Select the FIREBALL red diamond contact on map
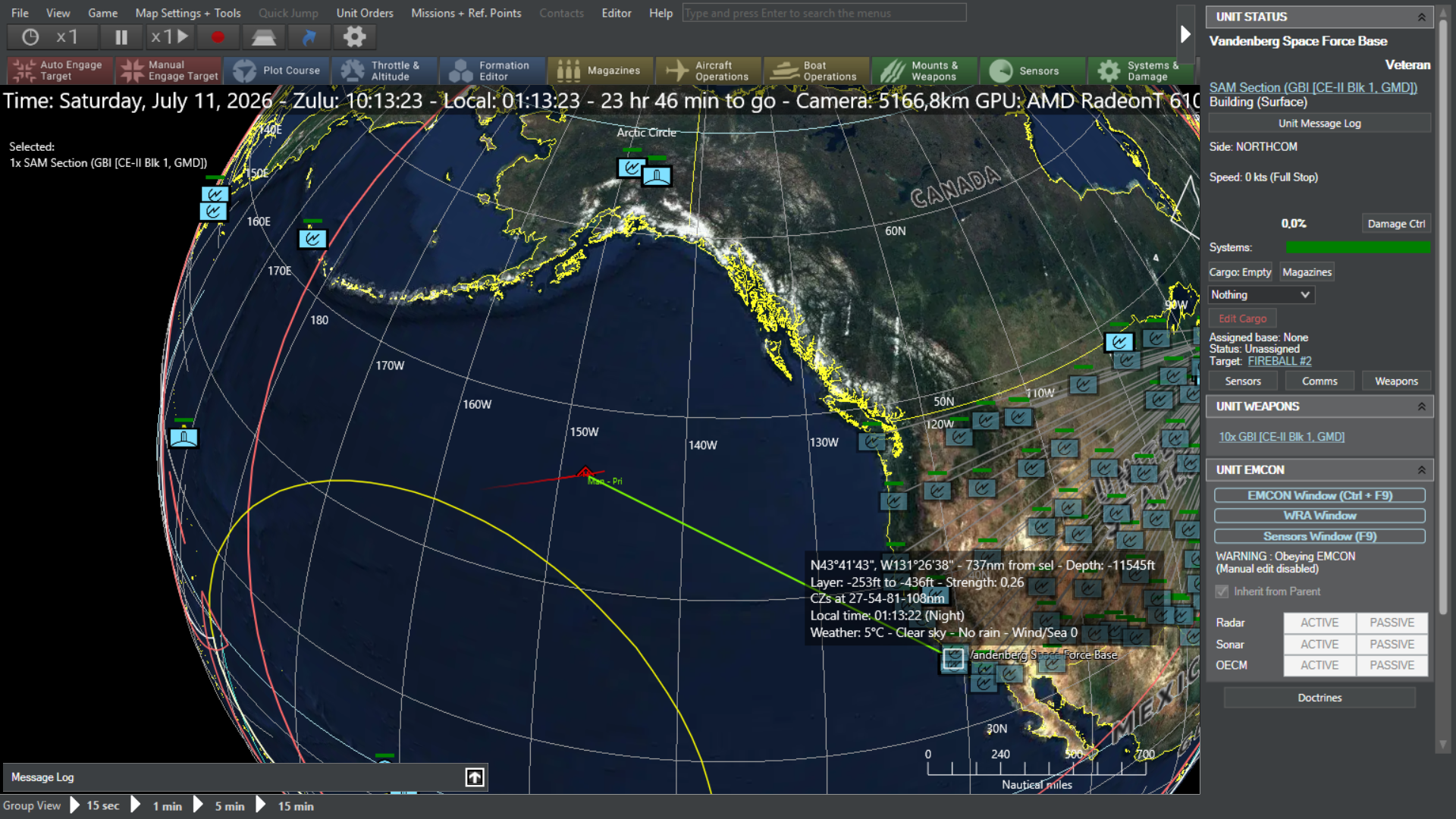 pyautogui.click(x=585, y=472)
